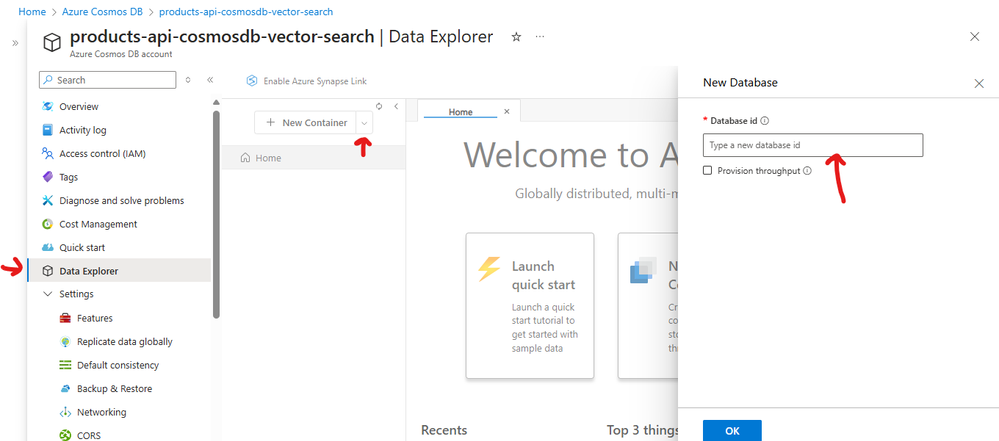This screenshot has width=999, height=441.
Task: Go to Home breadcrumb link
Action: point(32,11)
